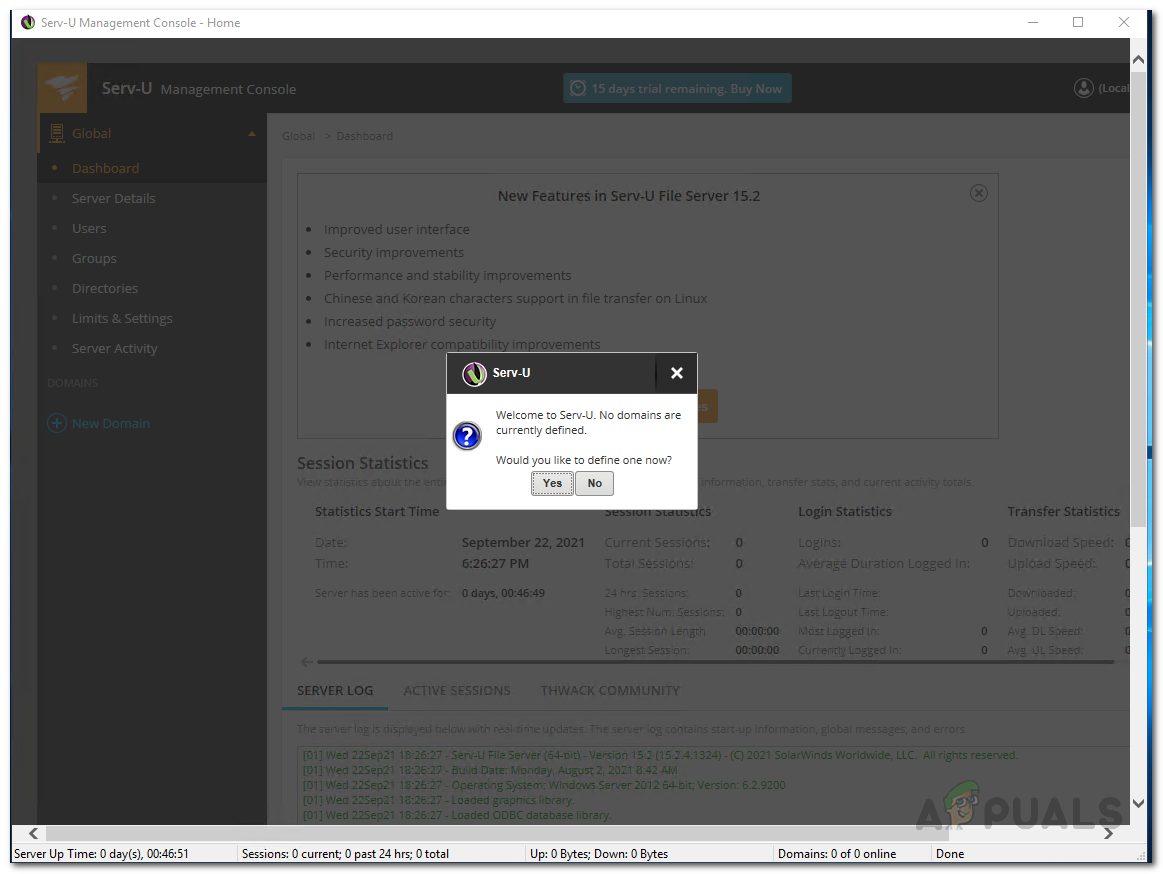Switch to the ACTIVE SESSIONS tab
Viewport: 1163px width, 874px height.
click(457, 691)
